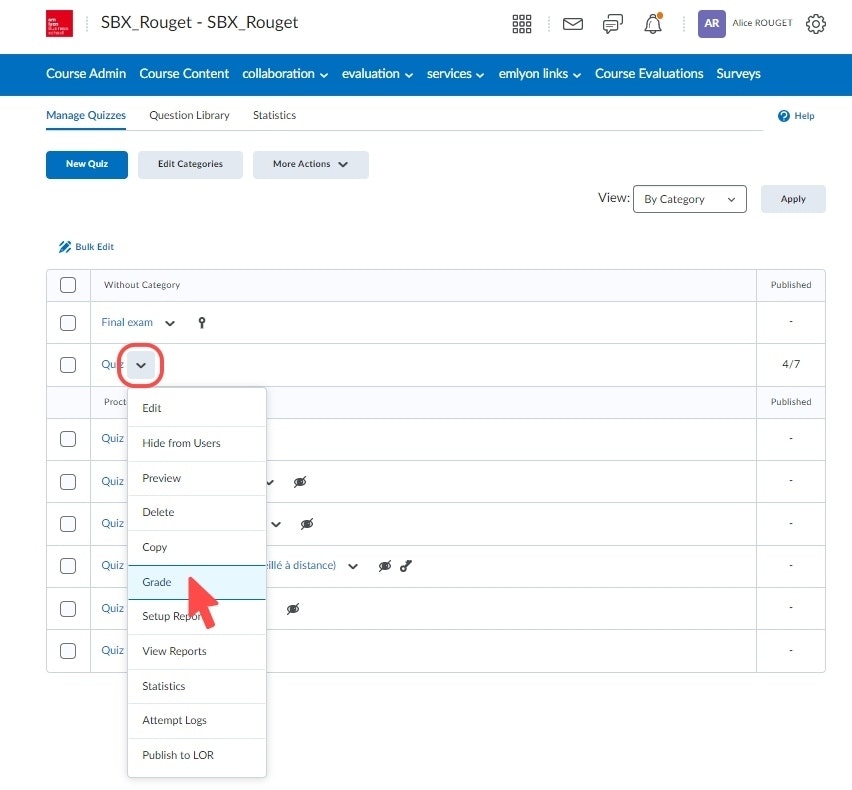Viewport: 852px width, 790px height.
Task: Open the Final exam actions chevron
Action: click(170, 323)
